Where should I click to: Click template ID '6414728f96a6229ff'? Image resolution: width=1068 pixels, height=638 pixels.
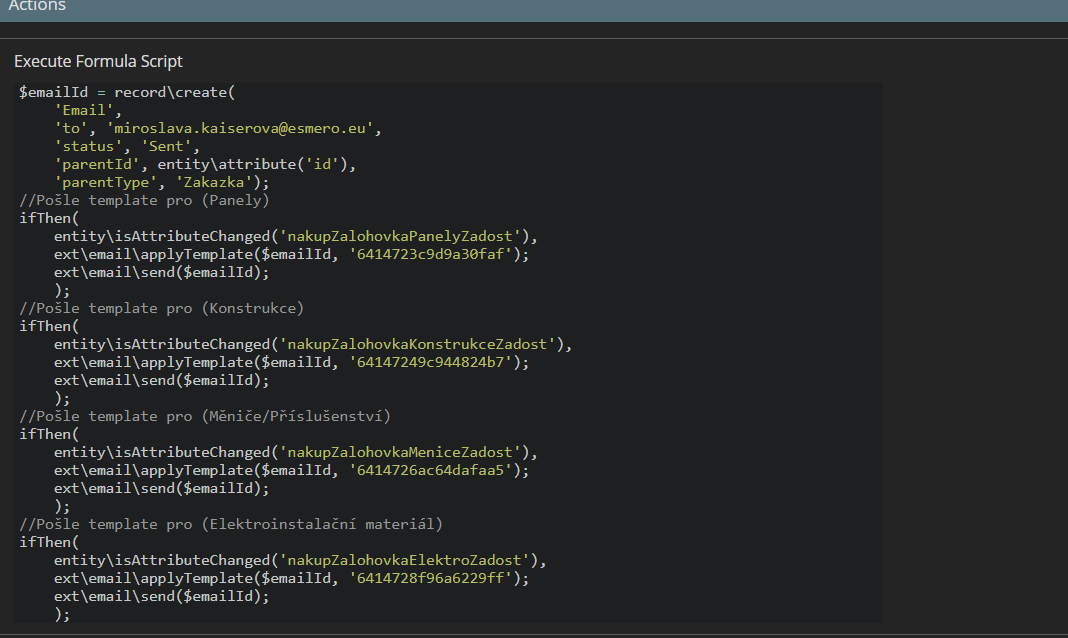coord(433,578)
